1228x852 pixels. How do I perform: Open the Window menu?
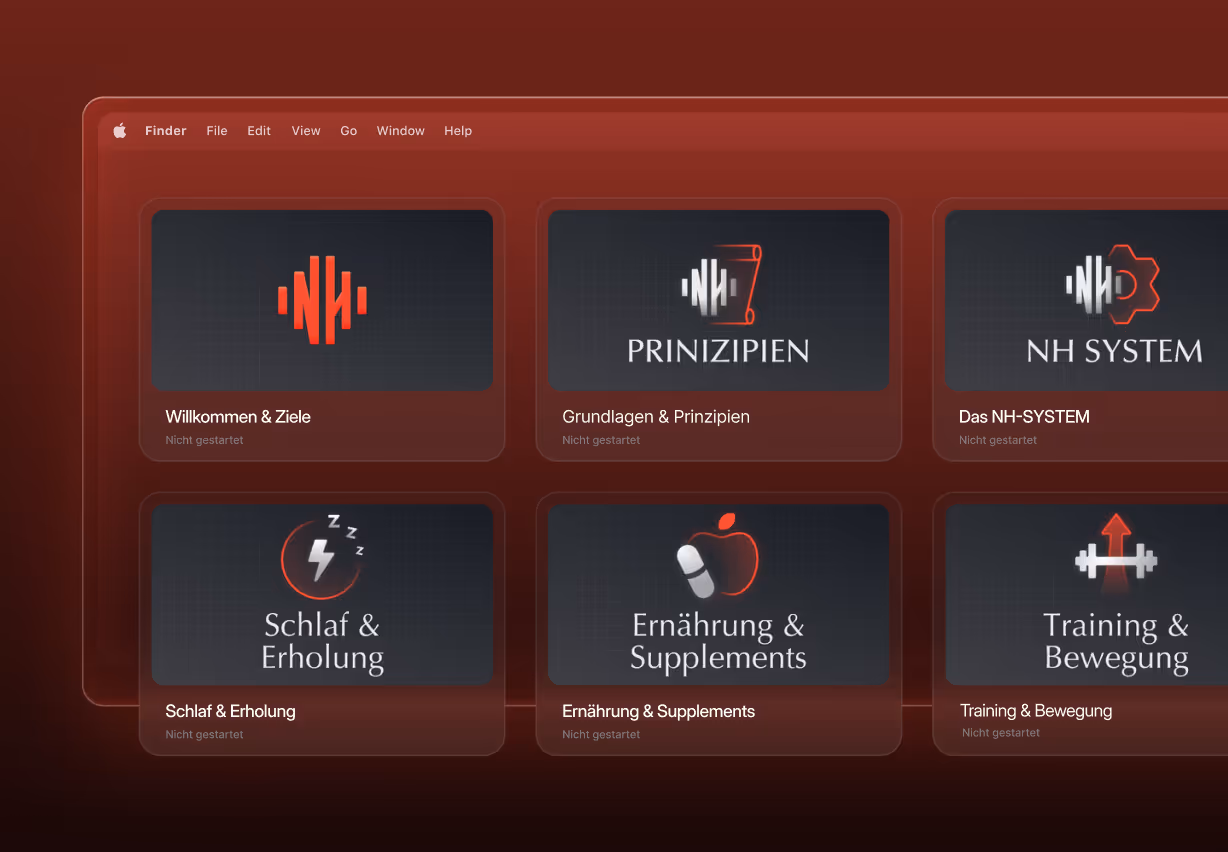[x=400, y=131]
